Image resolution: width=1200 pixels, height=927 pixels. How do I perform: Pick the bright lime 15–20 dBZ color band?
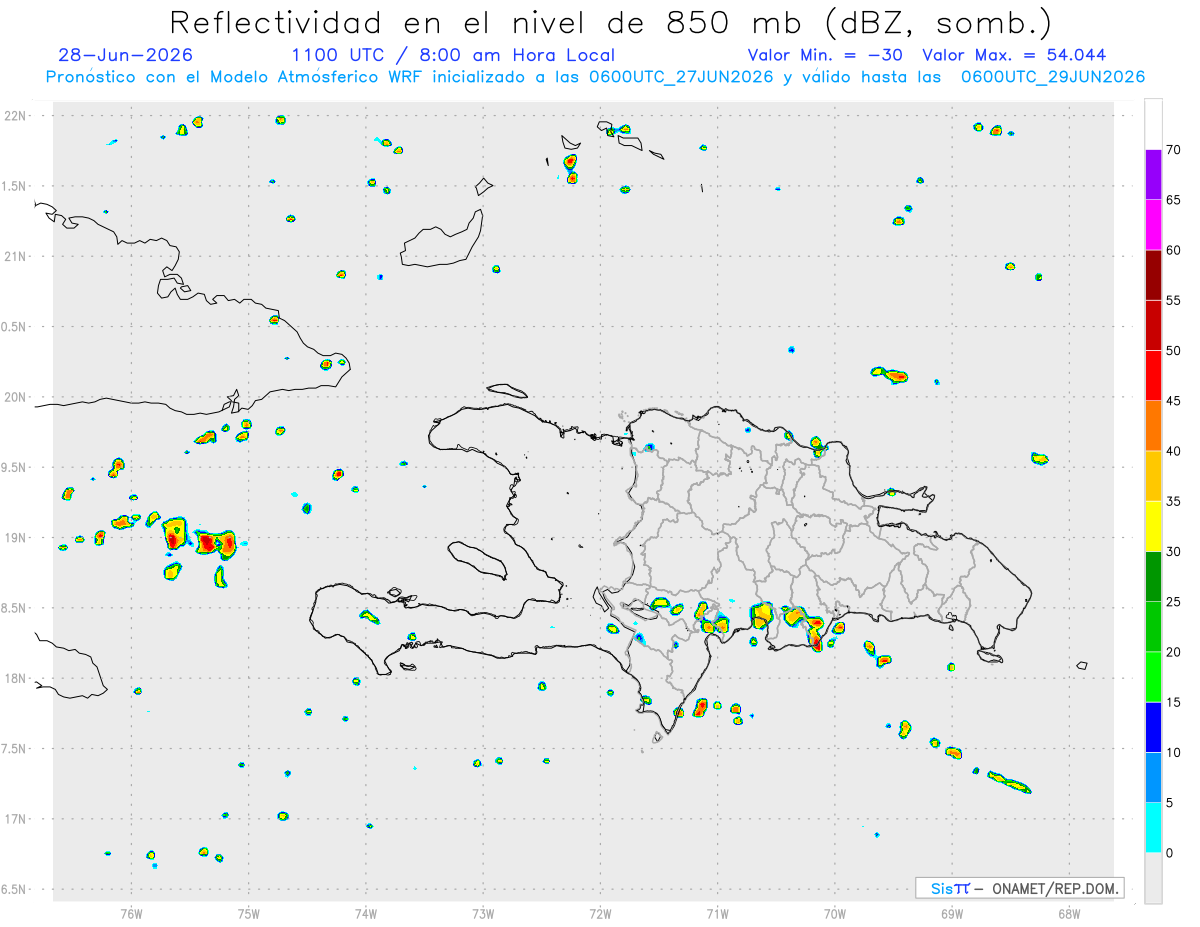1153,677
